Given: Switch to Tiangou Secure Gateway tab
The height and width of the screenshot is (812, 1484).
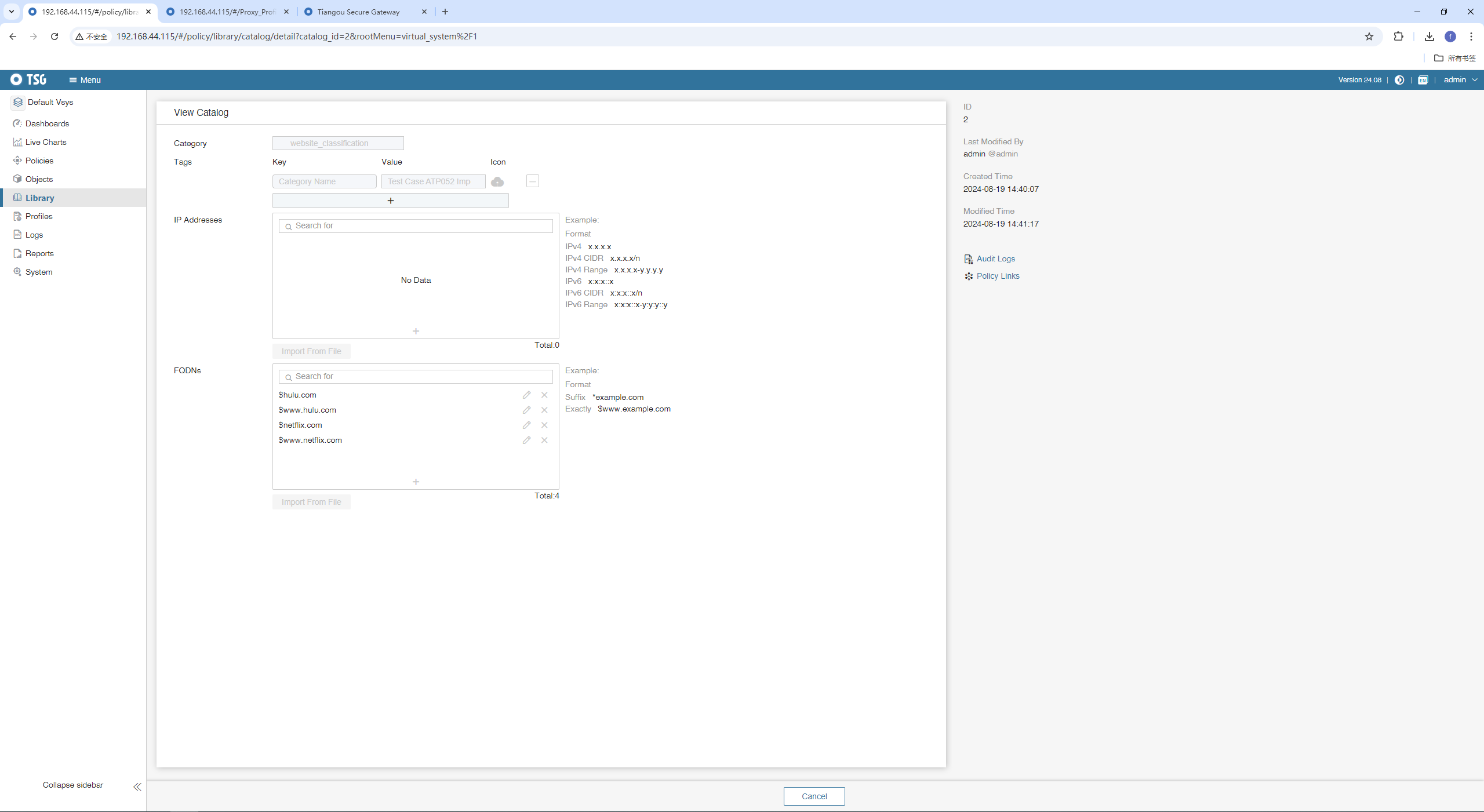Looking at the screenshot, I should click(359, 12).
